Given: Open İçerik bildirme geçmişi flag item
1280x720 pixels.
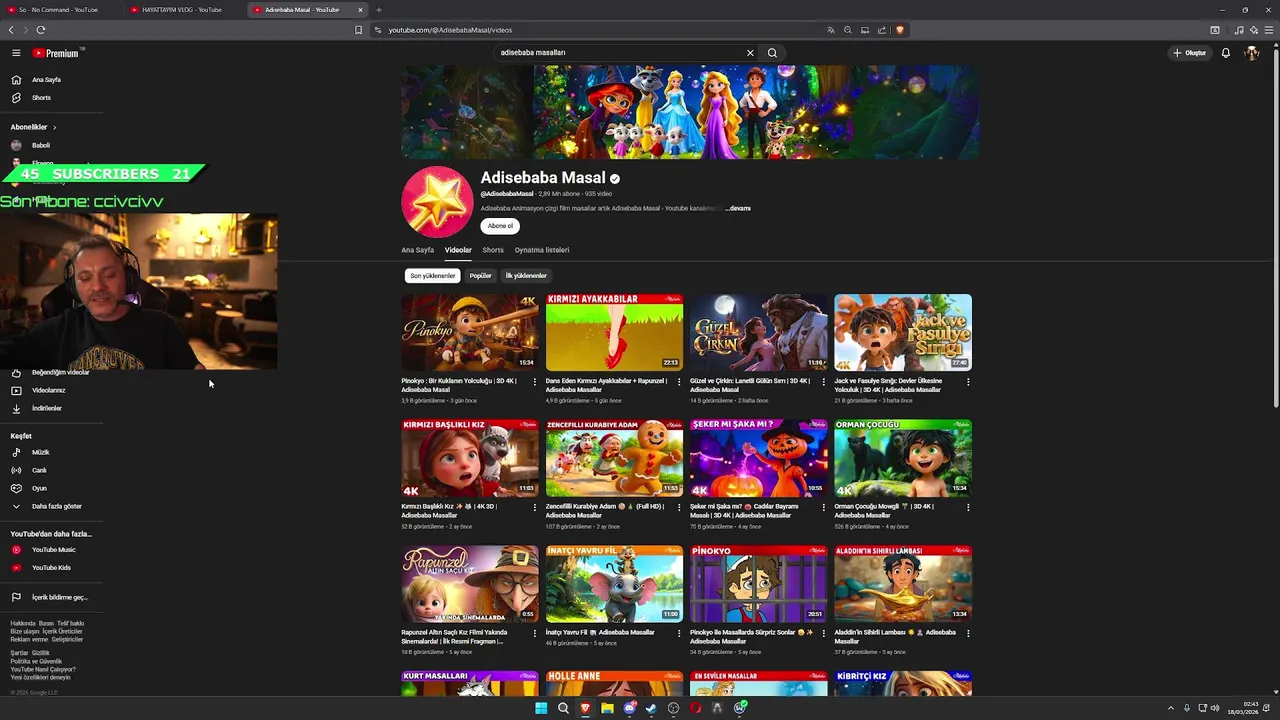Looking at the screenshot, I should [59, 598].
